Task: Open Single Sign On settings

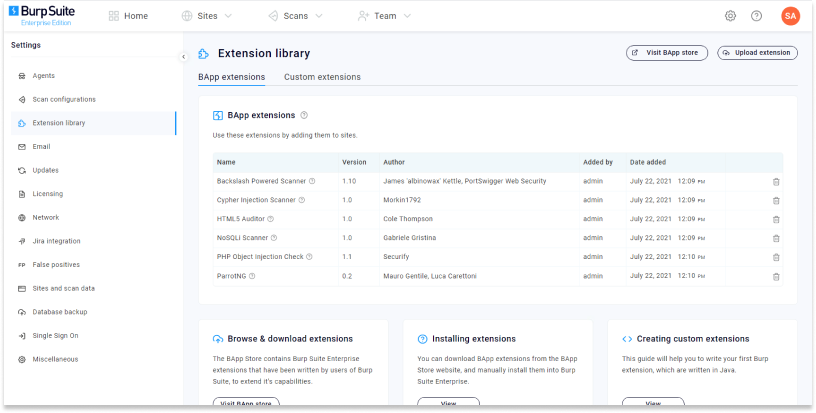Action: point(94,336)
